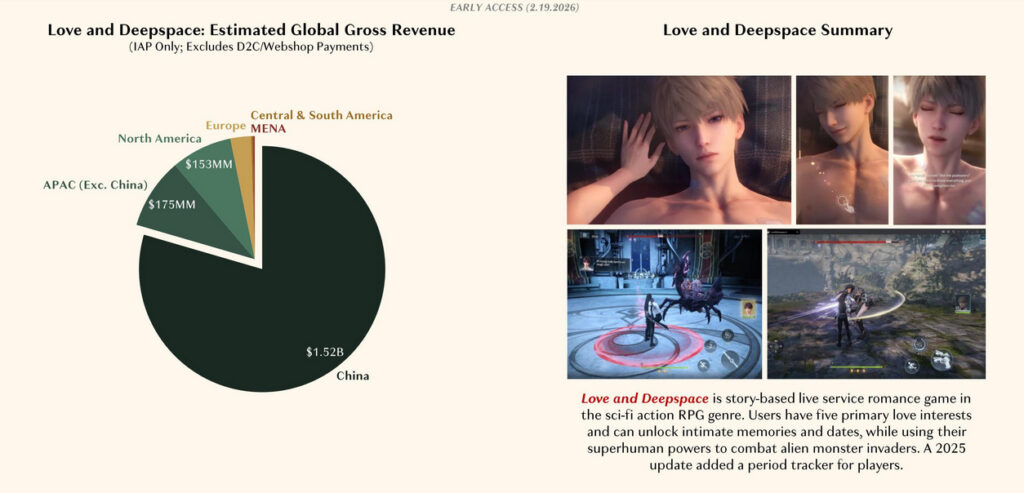The height and width of the screenshot is (493, 1024).
Task: Click the red Love and Deepspace italic title
Action: tap(645, 398)
